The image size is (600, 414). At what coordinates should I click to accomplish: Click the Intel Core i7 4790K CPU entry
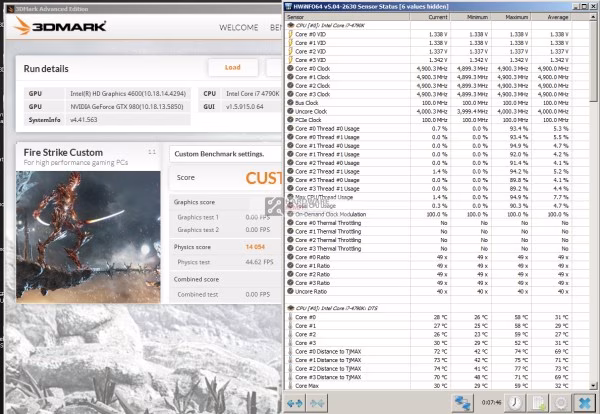click(253, 93)
